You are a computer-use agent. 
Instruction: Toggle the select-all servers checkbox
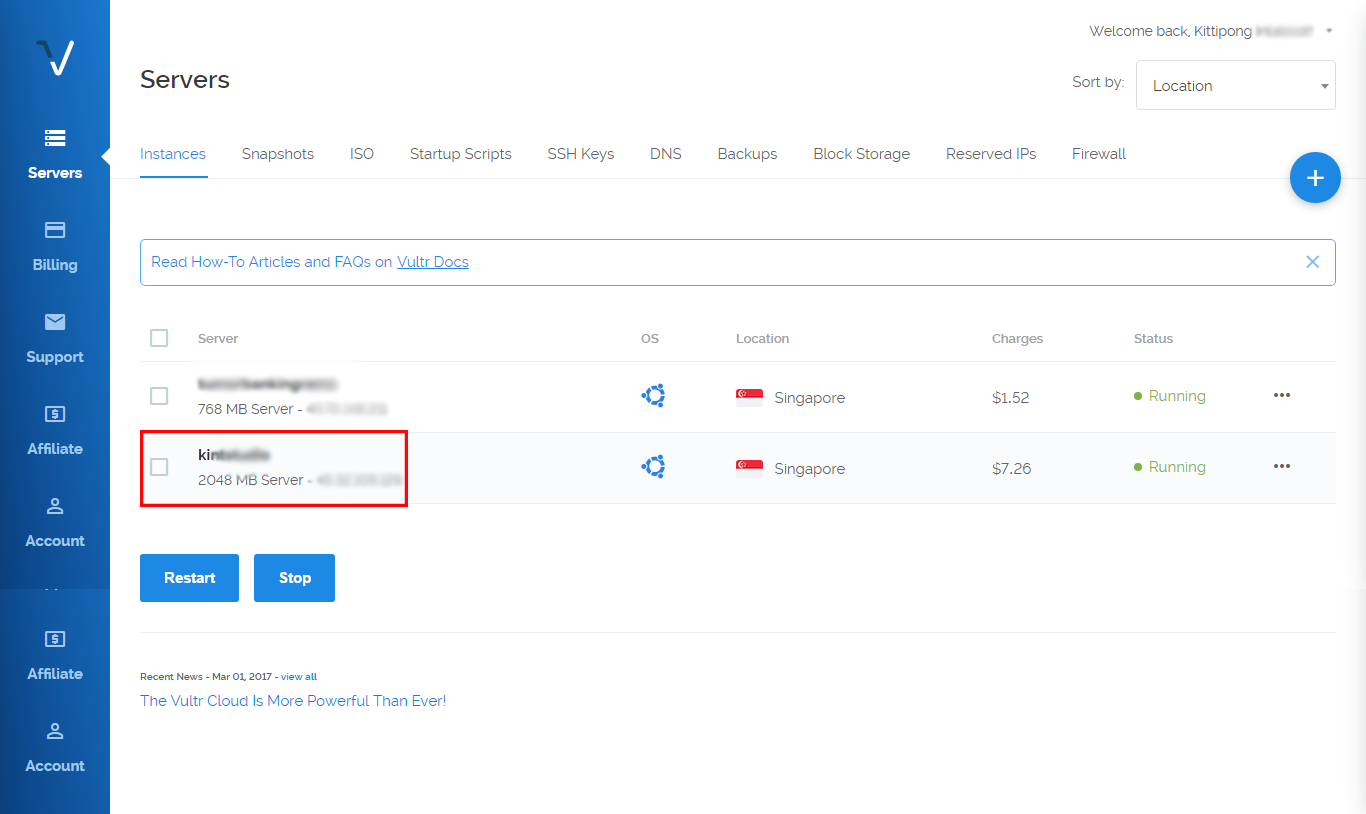159,338
